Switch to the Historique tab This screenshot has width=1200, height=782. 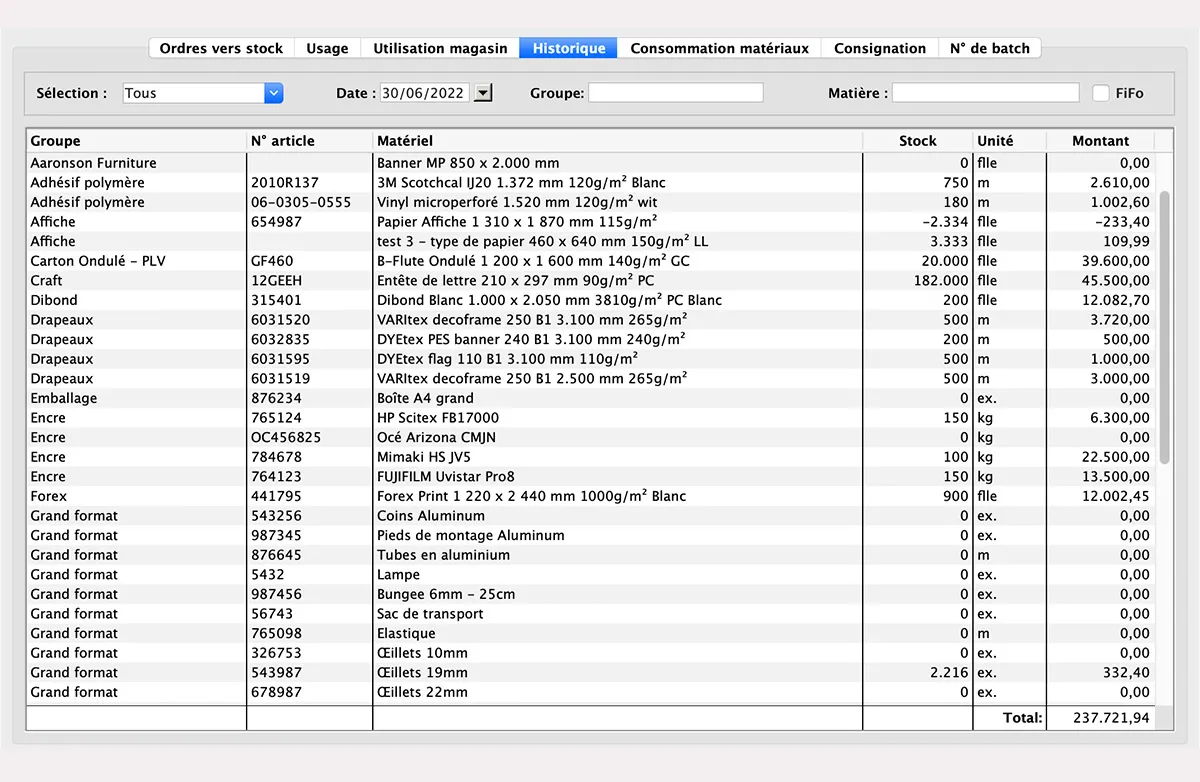tap(567, 47)
